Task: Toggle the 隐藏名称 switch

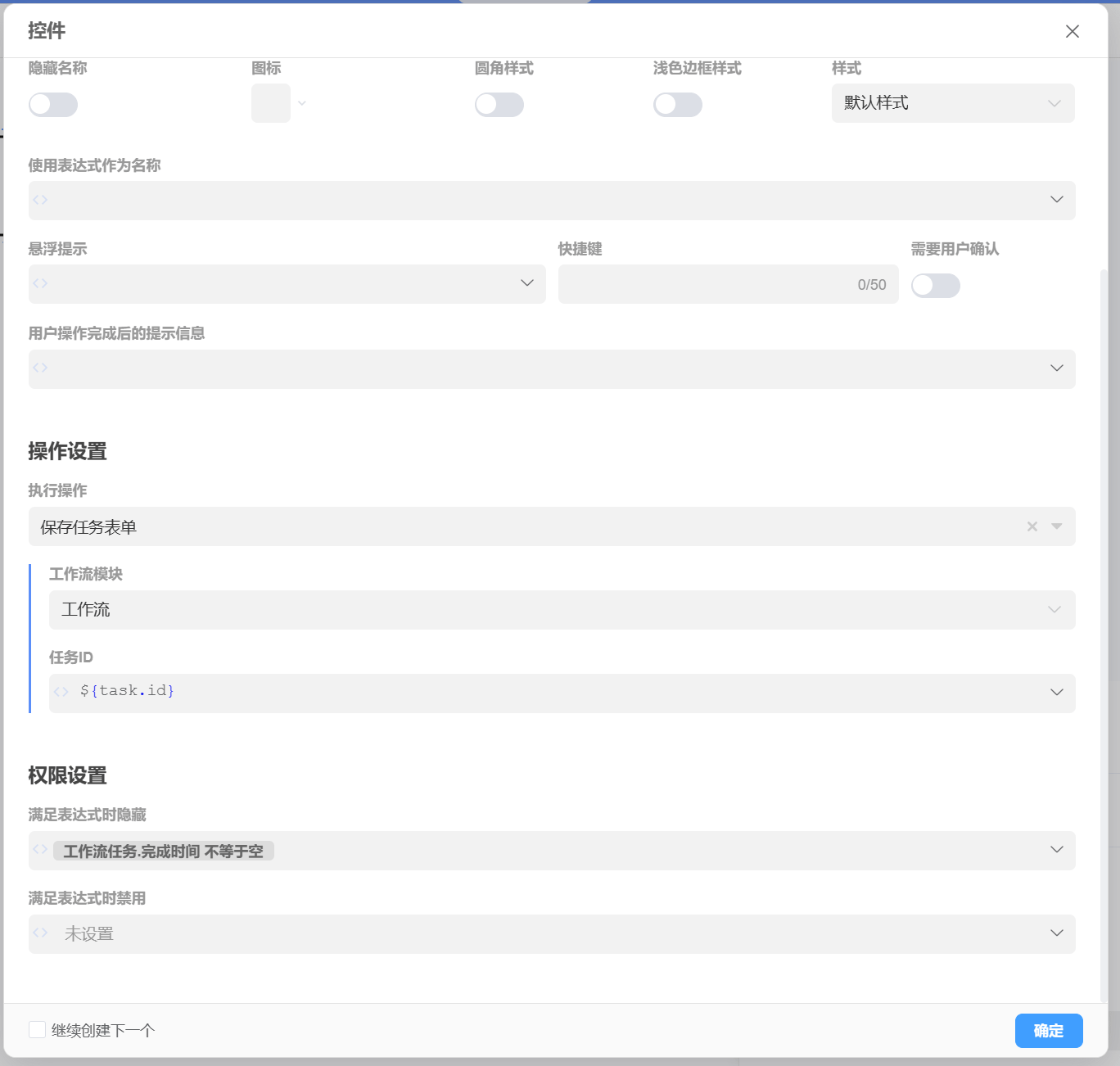Action: click(x=53, y=105)
